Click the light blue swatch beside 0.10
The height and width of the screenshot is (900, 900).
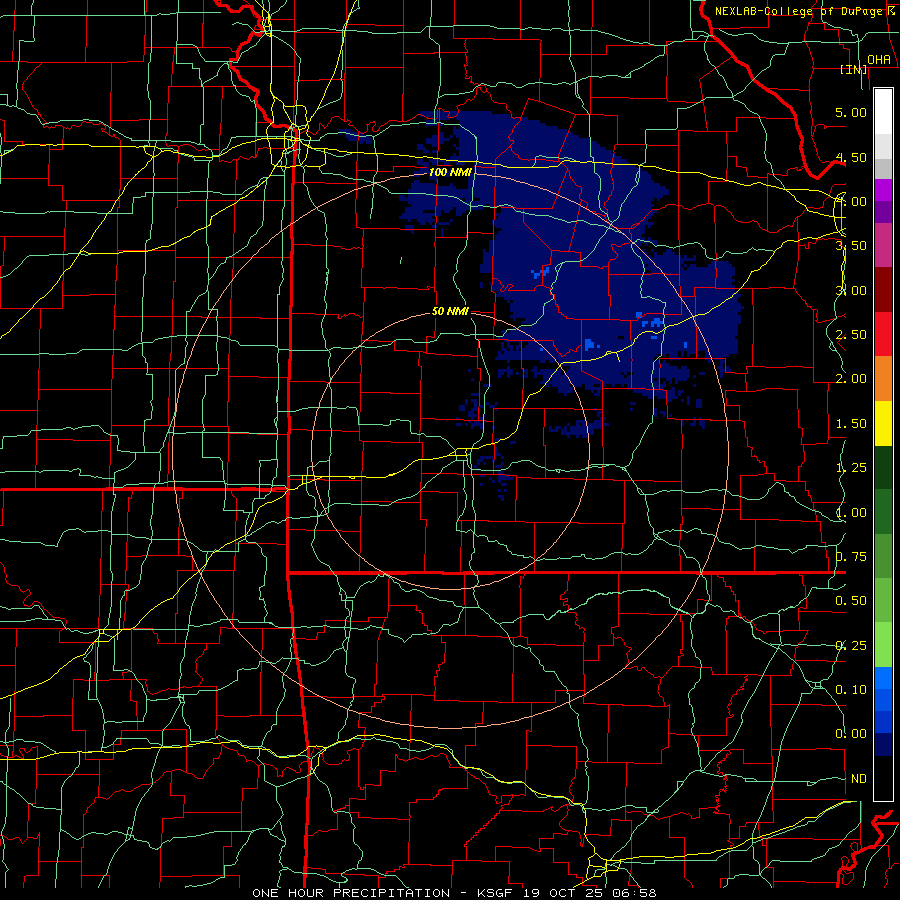tap(883, 678)
